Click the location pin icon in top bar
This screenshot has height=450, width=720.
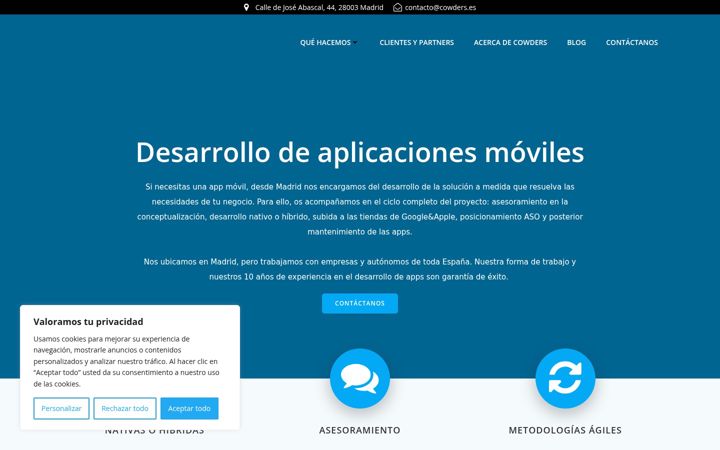(x=246, y=7)
